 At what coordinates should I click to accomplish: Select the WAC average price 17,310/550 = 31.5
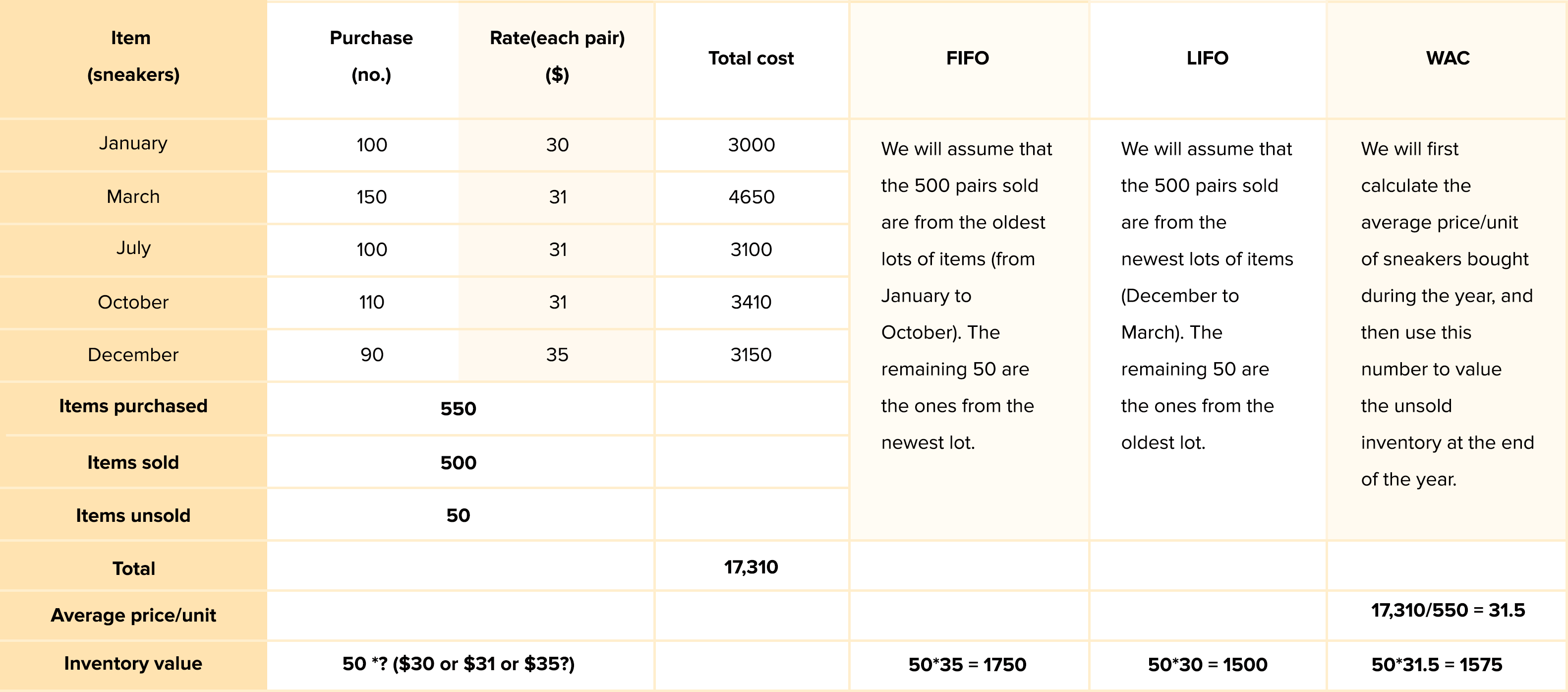(x=1448, y=610)
